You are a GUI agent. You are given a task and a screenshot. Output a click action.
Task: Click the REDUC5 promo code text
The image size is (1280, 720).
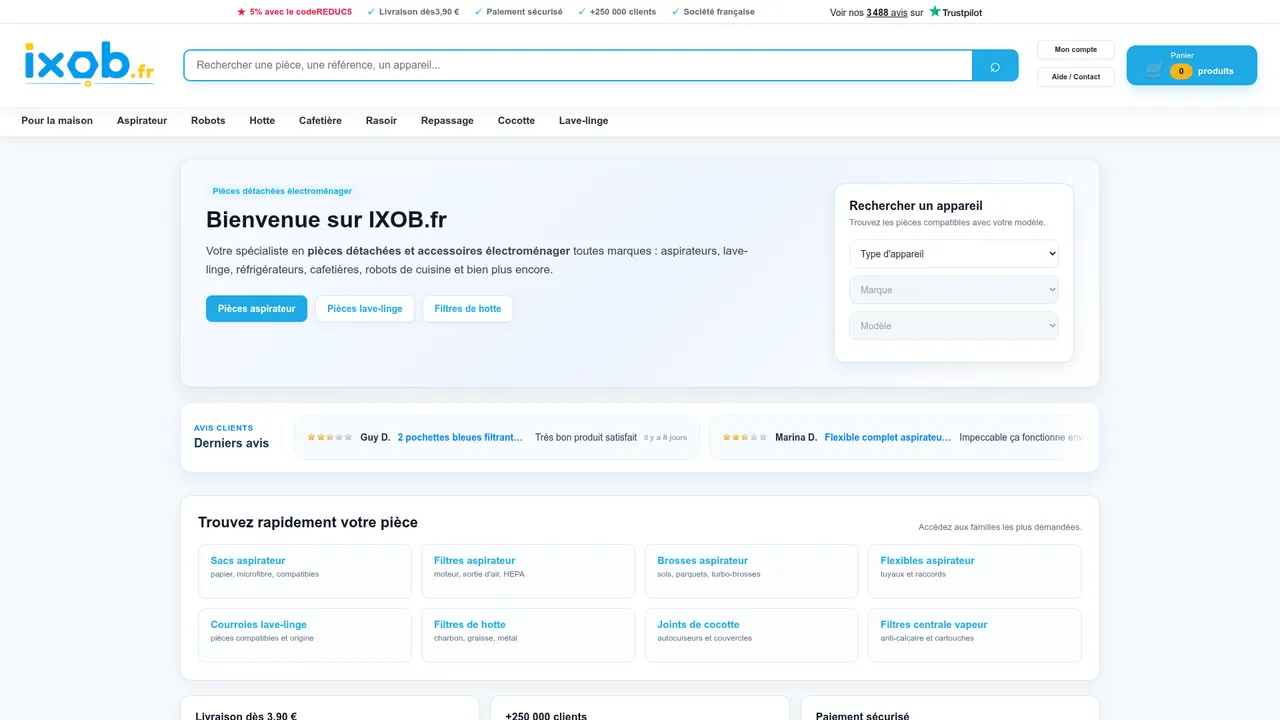(x=334, y=12)
